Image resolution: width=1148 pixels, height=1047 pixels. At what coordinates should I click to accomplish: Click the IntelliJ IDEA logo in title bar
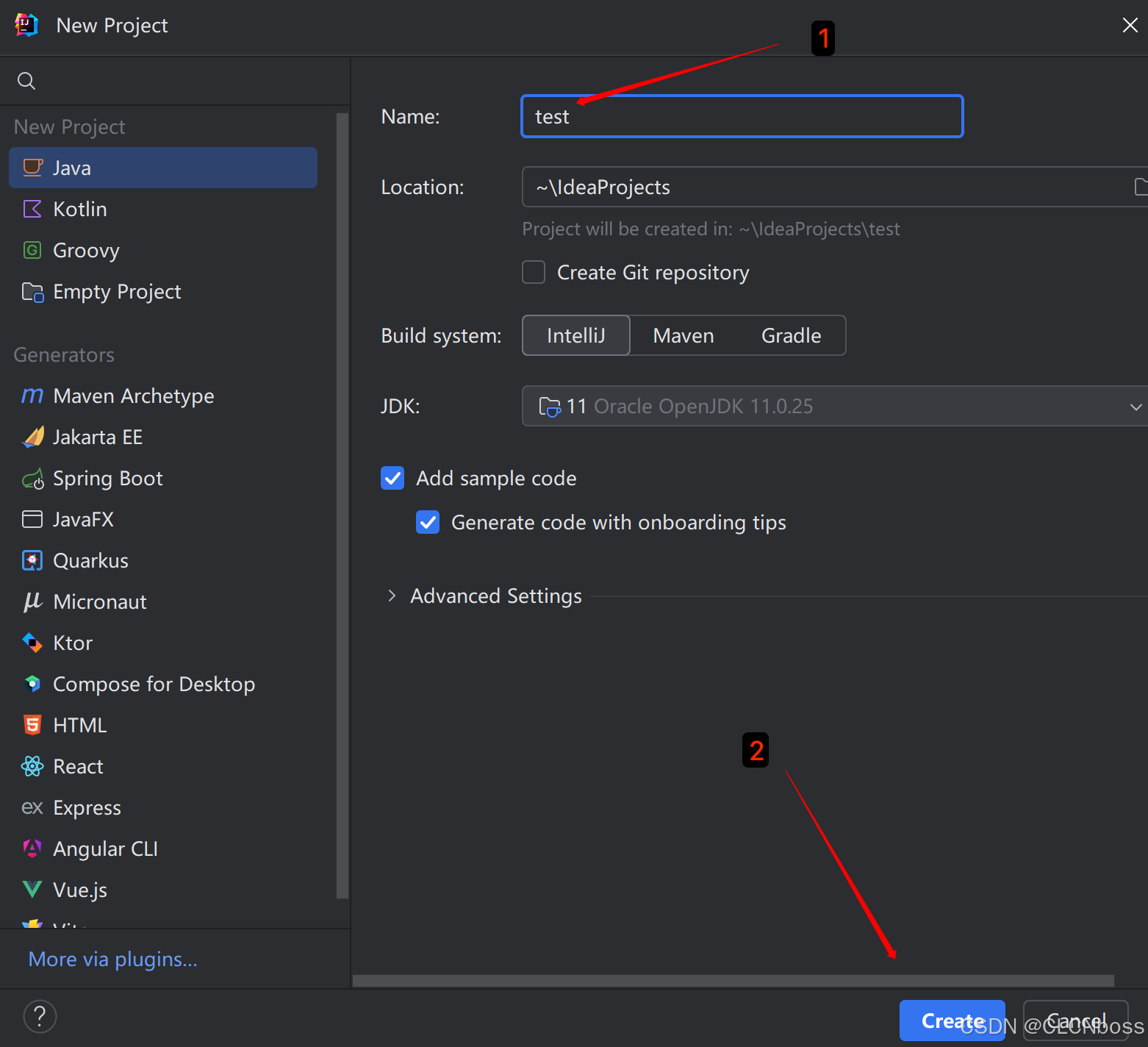click(26, 25)
